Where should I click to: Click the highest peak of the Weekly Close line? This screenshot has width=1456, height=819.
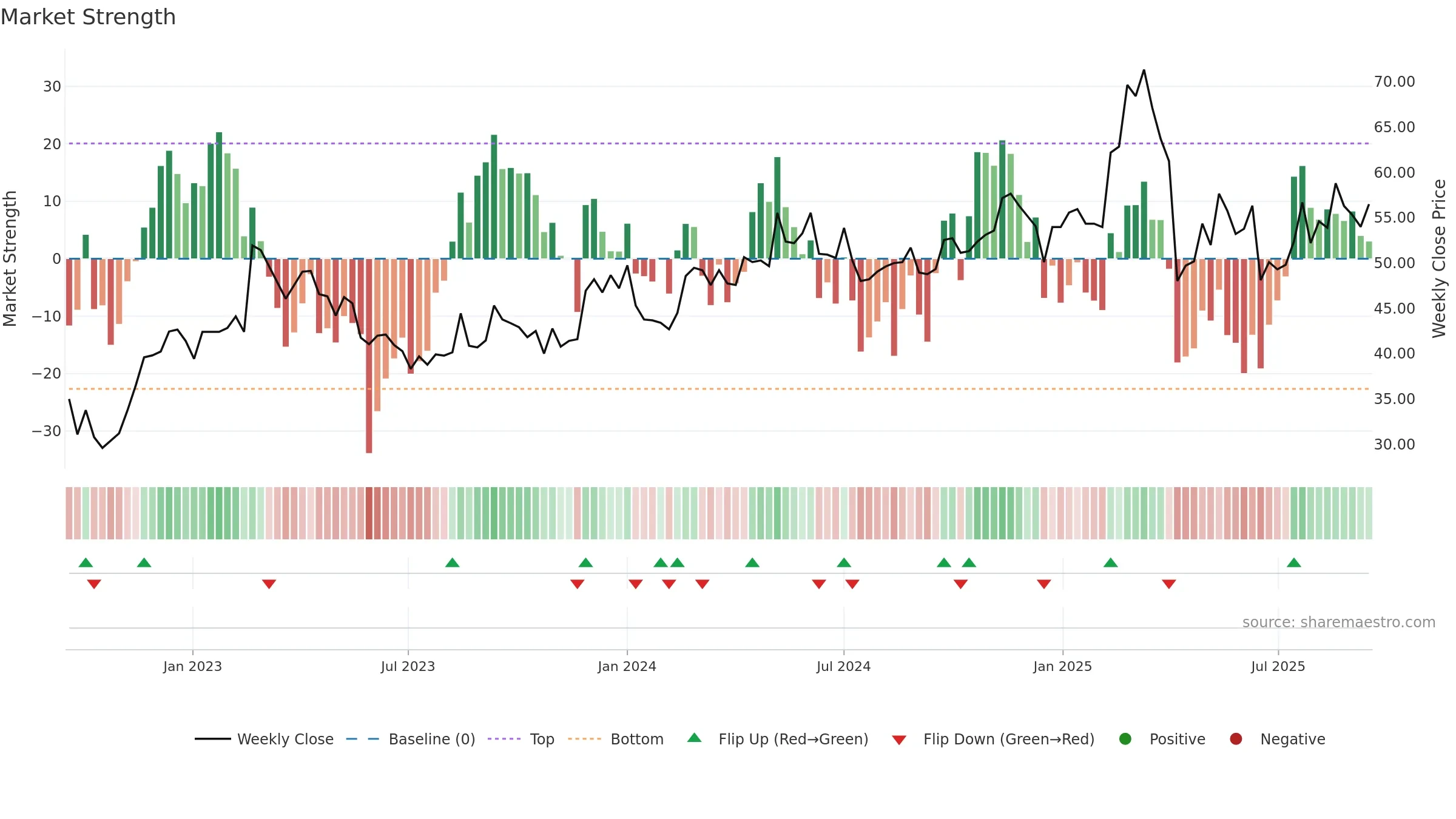click(1144, 70)
